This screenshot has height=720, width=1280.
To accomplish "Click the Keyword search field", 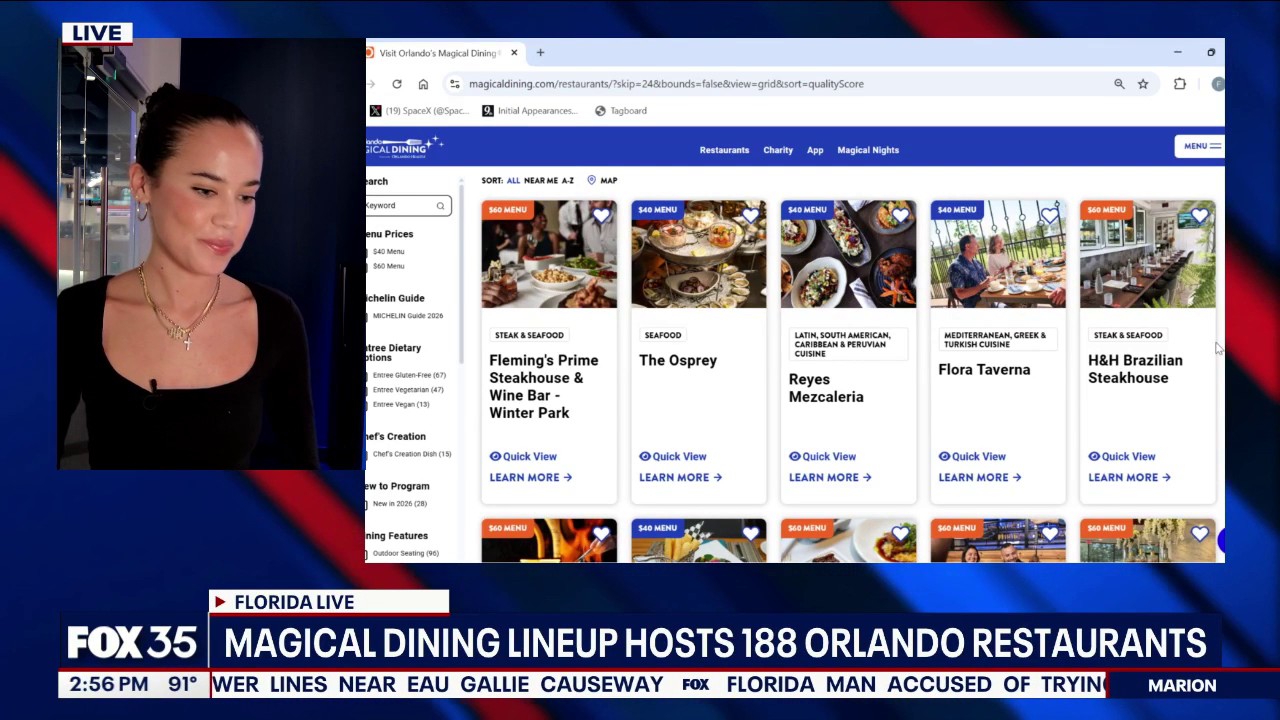I will click(408, 206).
